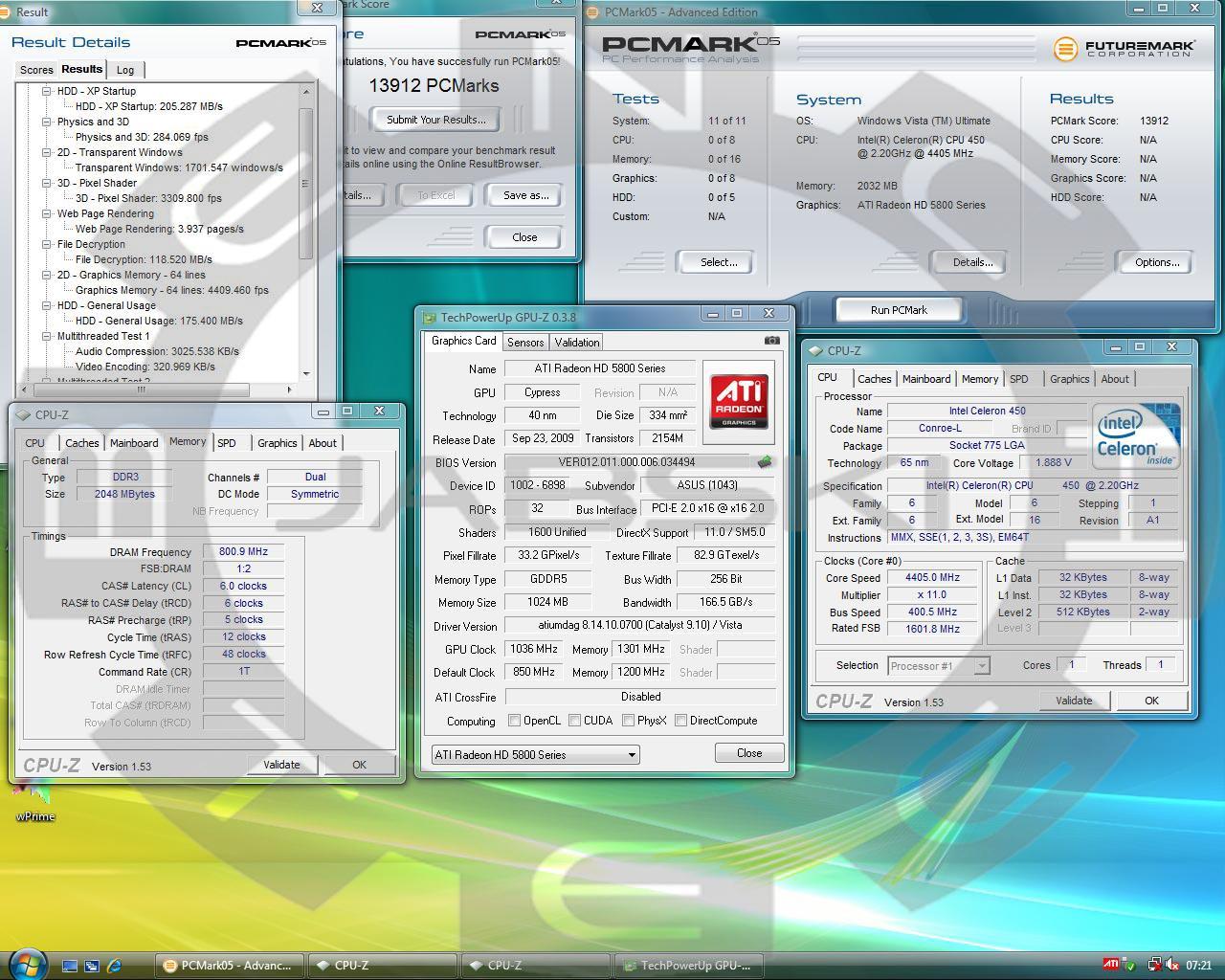Collapse the 2D - Transparent Windows node
The height and width of the screenshot is (980, 1225).
tap(46, 152)
